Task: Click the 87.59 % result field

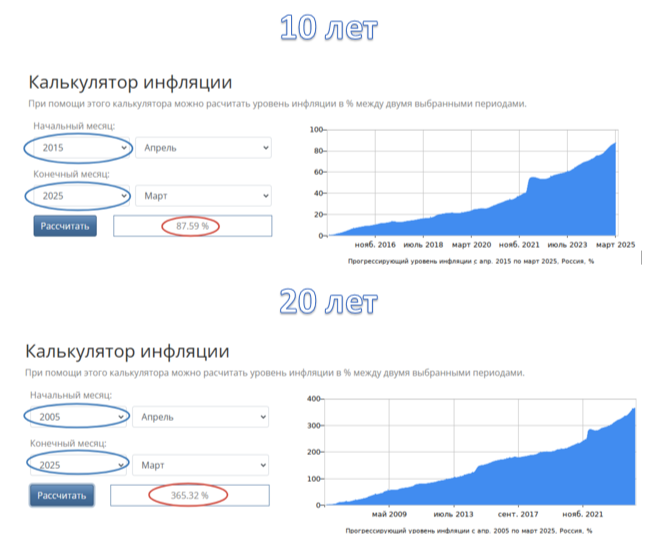Action: [193, 226]
